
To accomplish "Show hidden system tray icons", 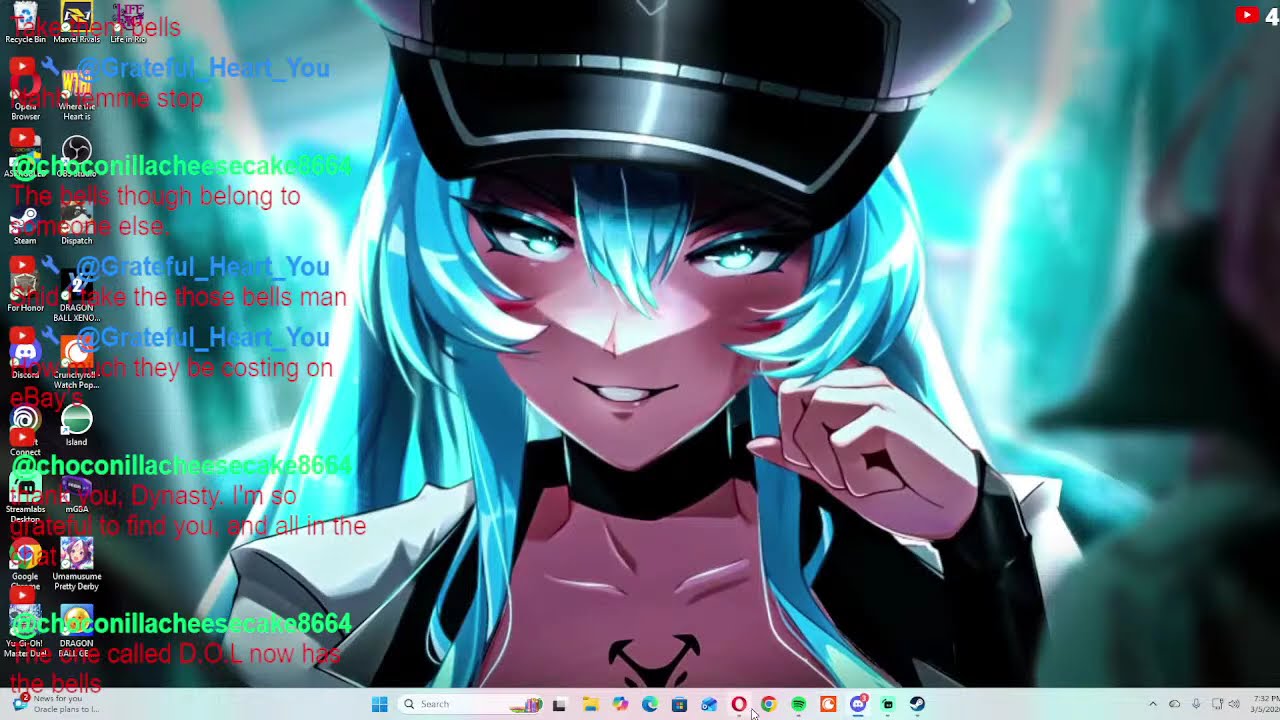I will [1152, 704].
